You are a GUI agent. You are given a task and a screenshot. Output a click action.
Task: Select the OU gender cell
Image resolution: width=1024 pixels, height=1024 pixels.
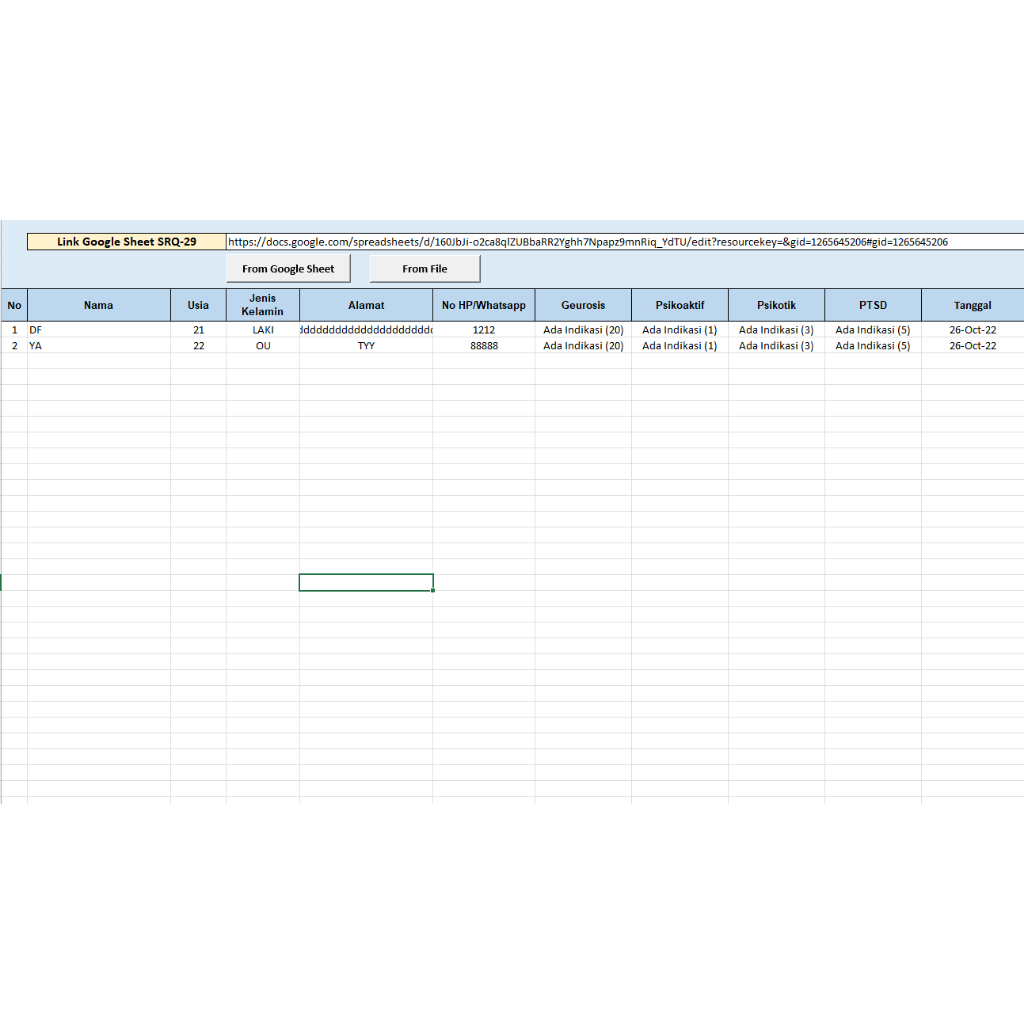tap(263, 345)
